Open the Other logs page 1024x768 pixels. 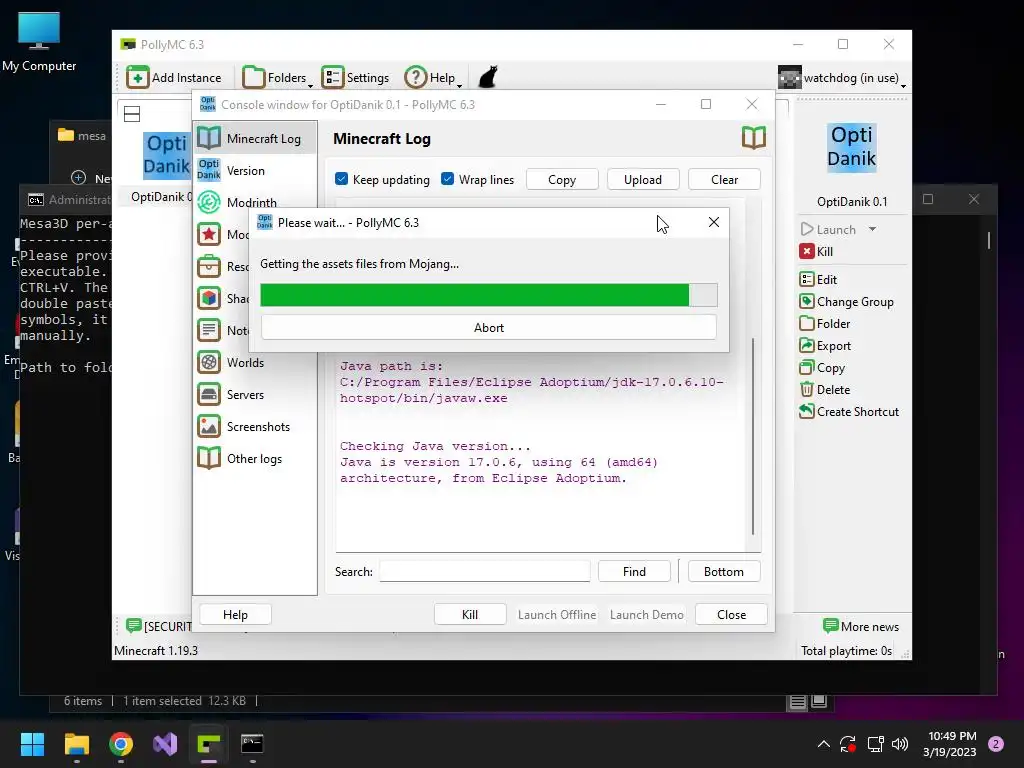point(255,458)
